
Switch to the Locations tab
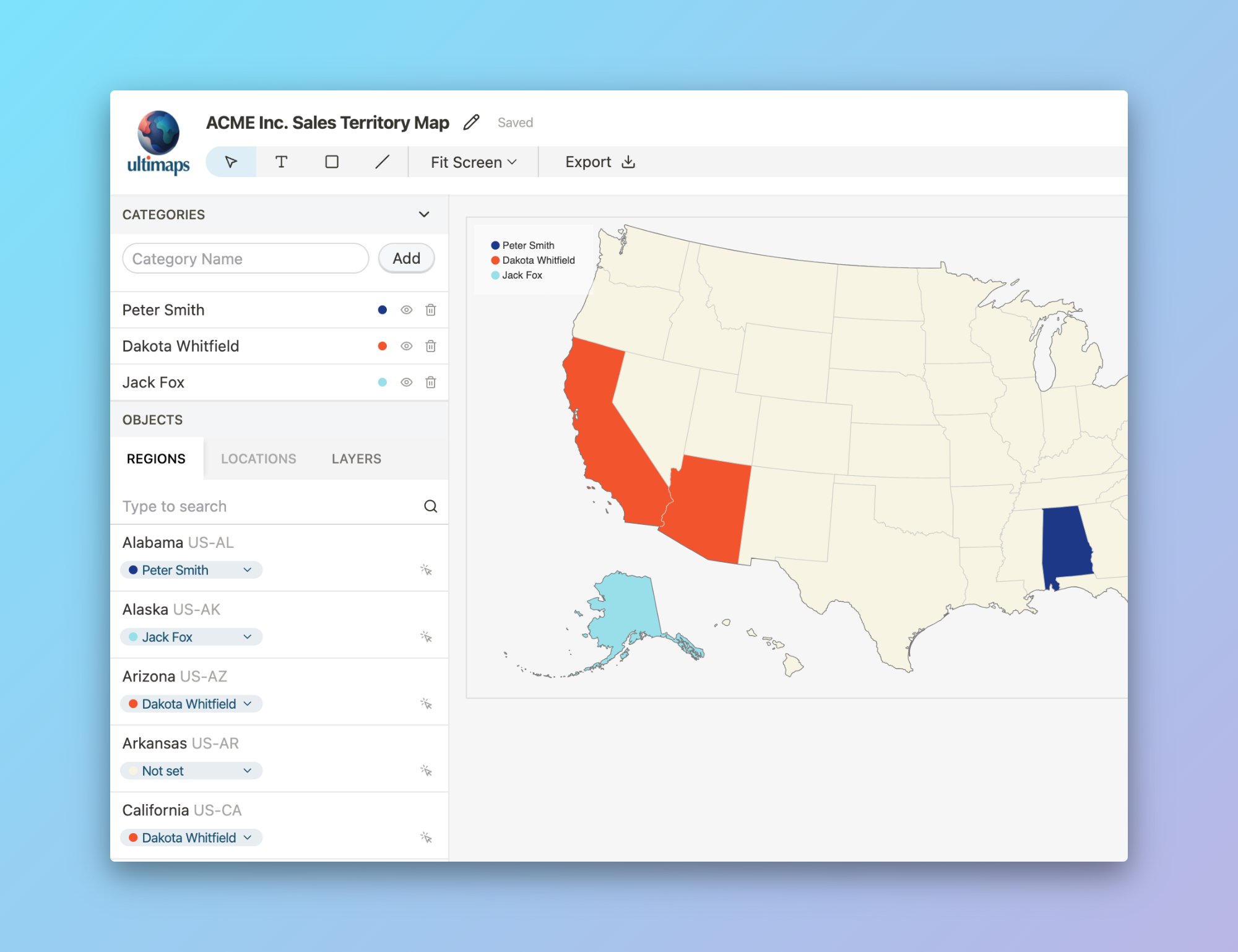click(x=258, y=459)
